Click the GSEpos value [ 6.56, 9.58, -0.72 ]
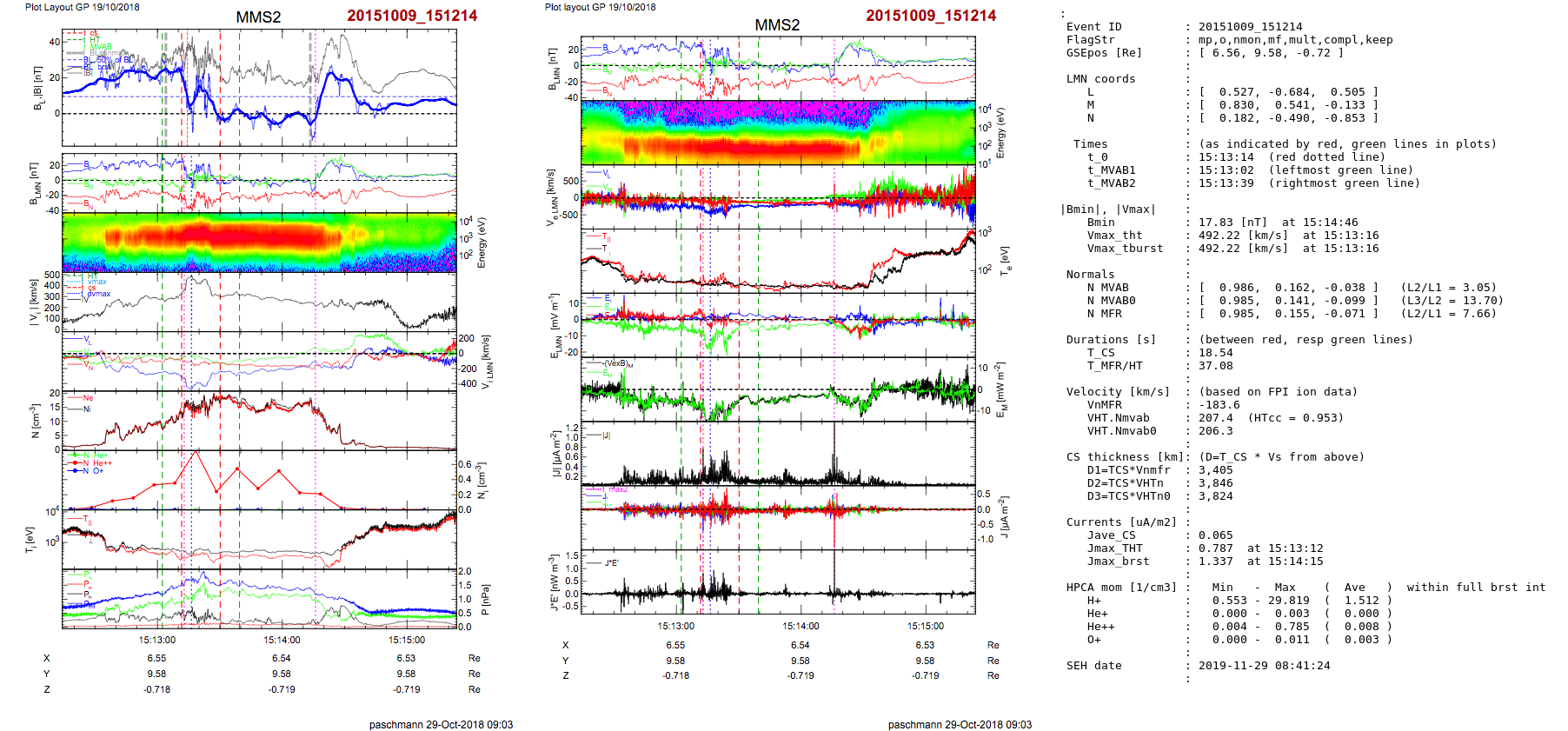Image resolution: width=1568 pixels, height=731 pixels. pyautogui.click(x=1272, y=53)
